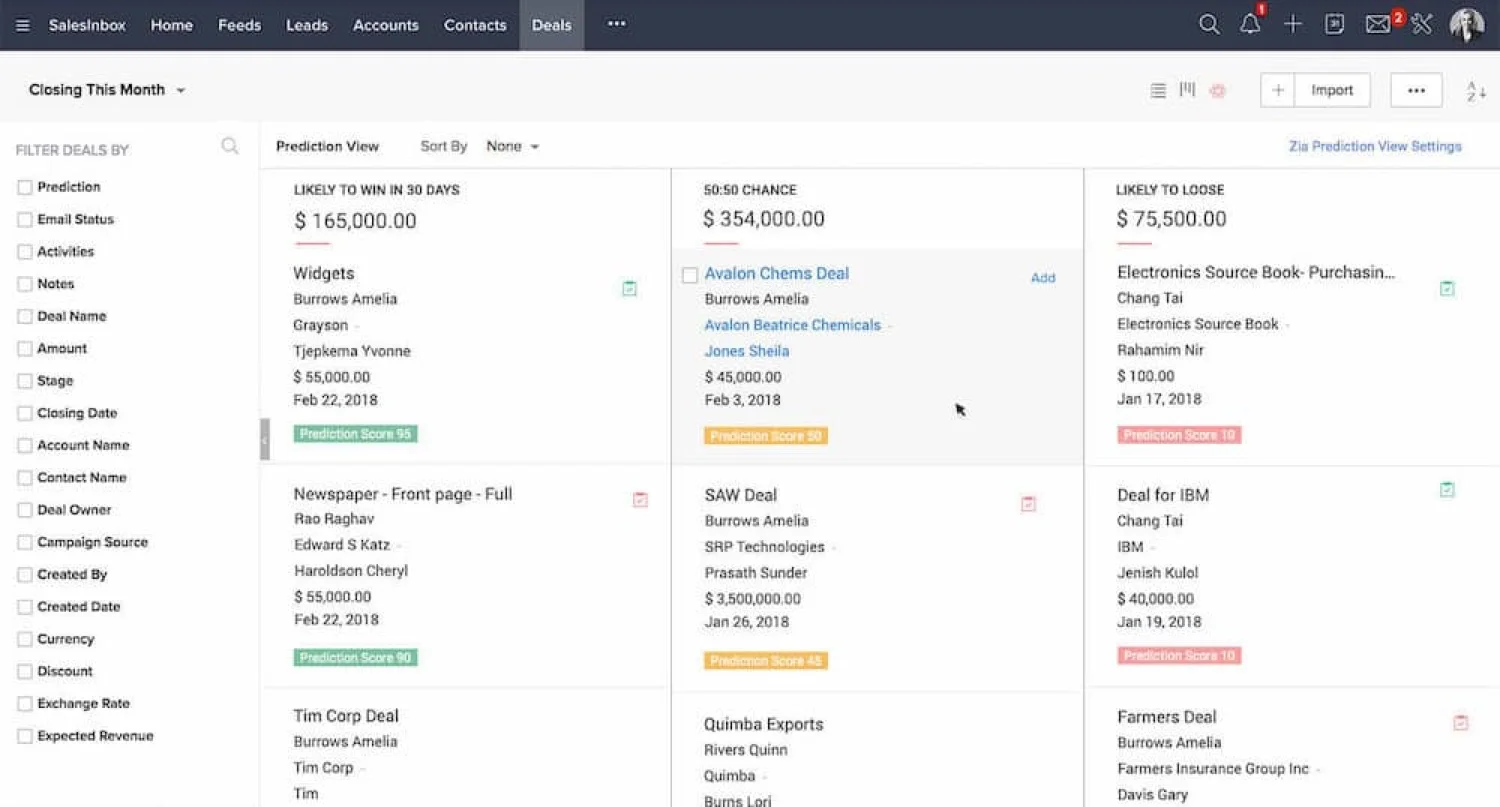Open the mail envelope icon
Viewport: 1500px width, 807px height.
[1378, 25]
